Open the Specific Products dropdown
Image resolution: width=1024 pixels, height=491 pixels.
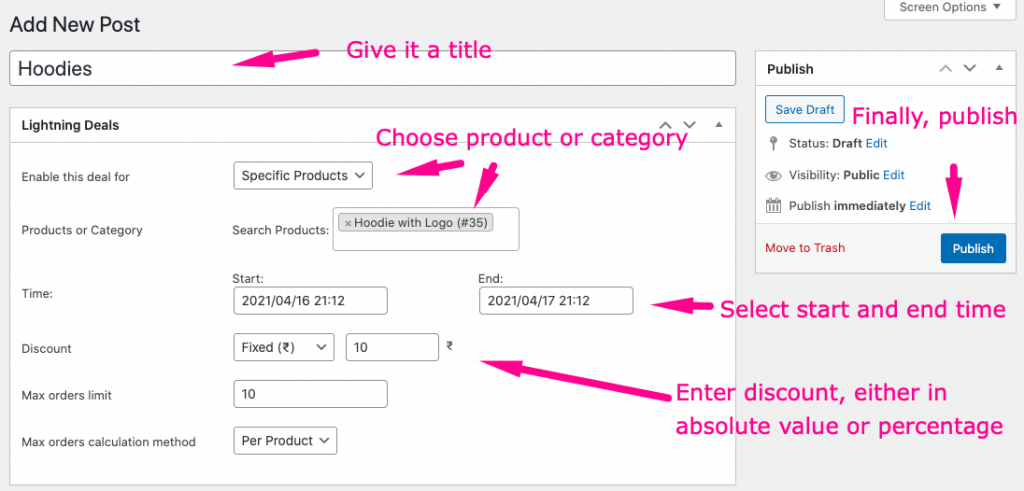point(302,175)
